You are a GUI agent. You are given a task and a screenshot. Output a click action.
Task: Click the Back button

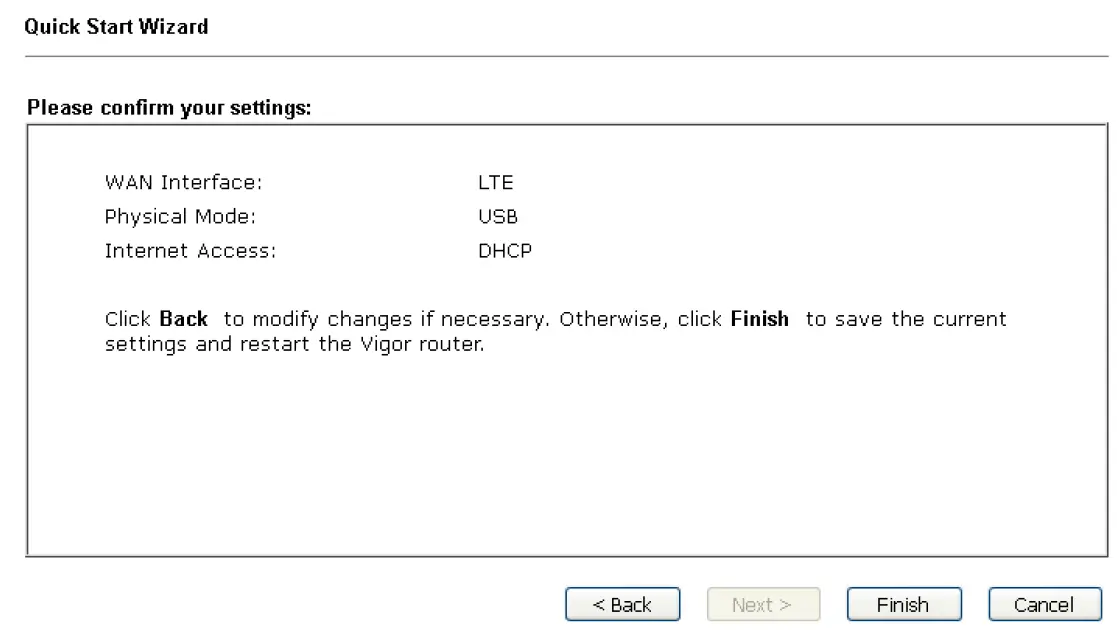tap(622, 605)
